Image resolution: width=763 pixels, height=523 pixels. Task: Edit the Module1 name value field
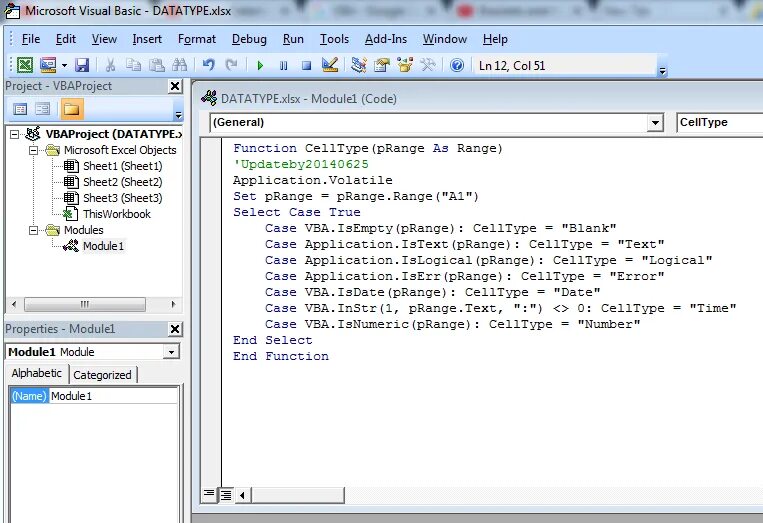coord(114,396)
